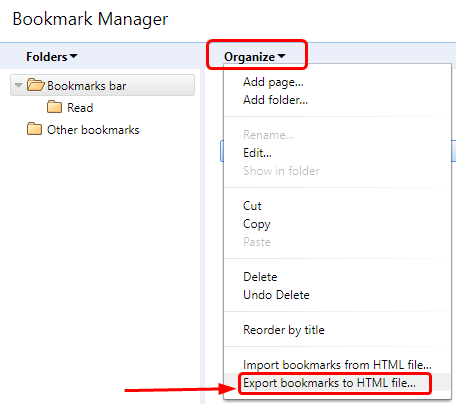Choose Undo Delete from the menu
Image resolution: width=456 pixels, height=404 pixels.
[276, 295]
